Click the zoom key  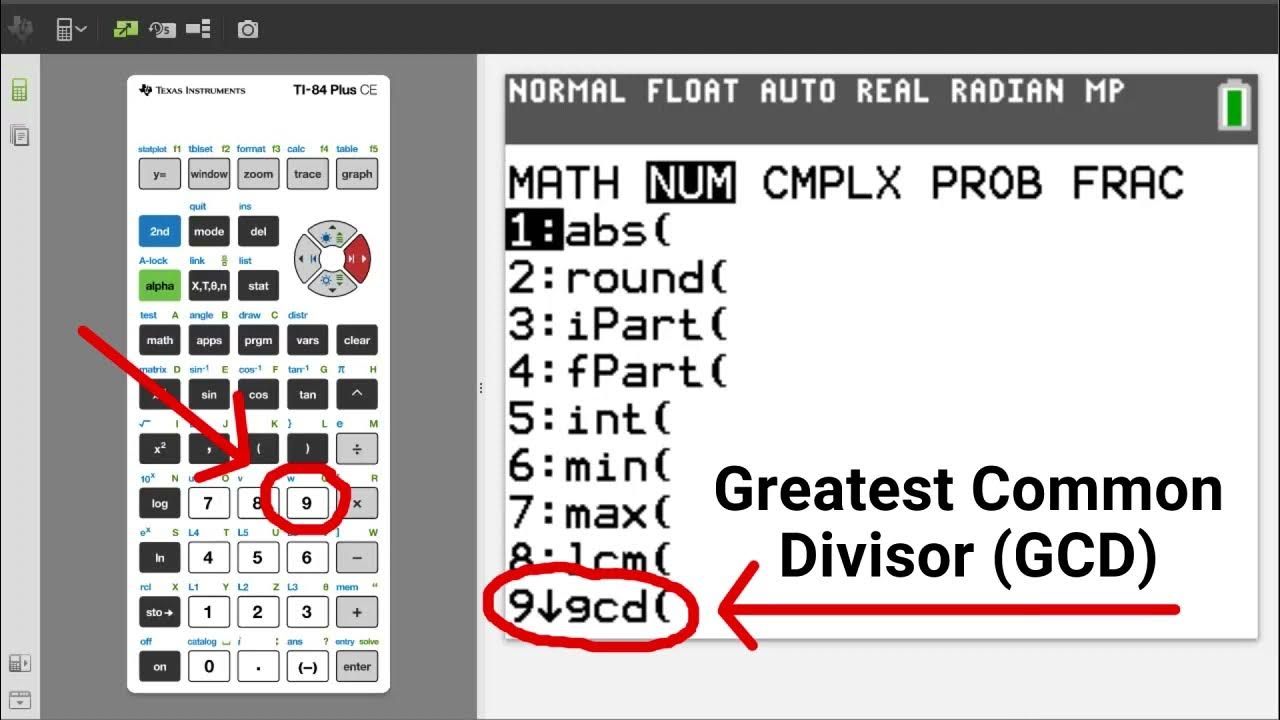[258, 174]
